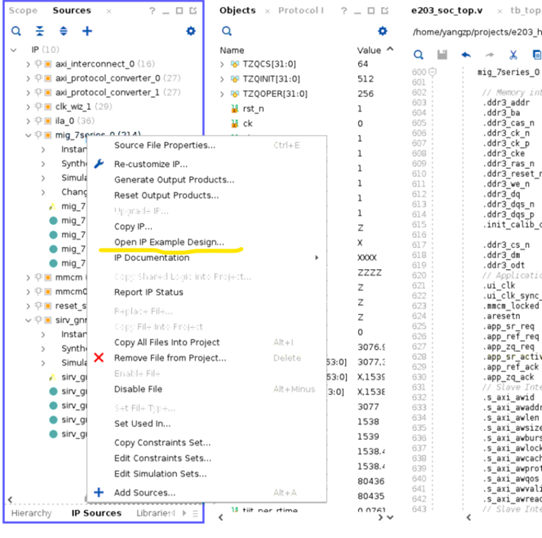Image resolution: width=542 pixels, height=538 pixels.
Task: Click the cut scissors icon in editor
Action: tap(513, 55)
